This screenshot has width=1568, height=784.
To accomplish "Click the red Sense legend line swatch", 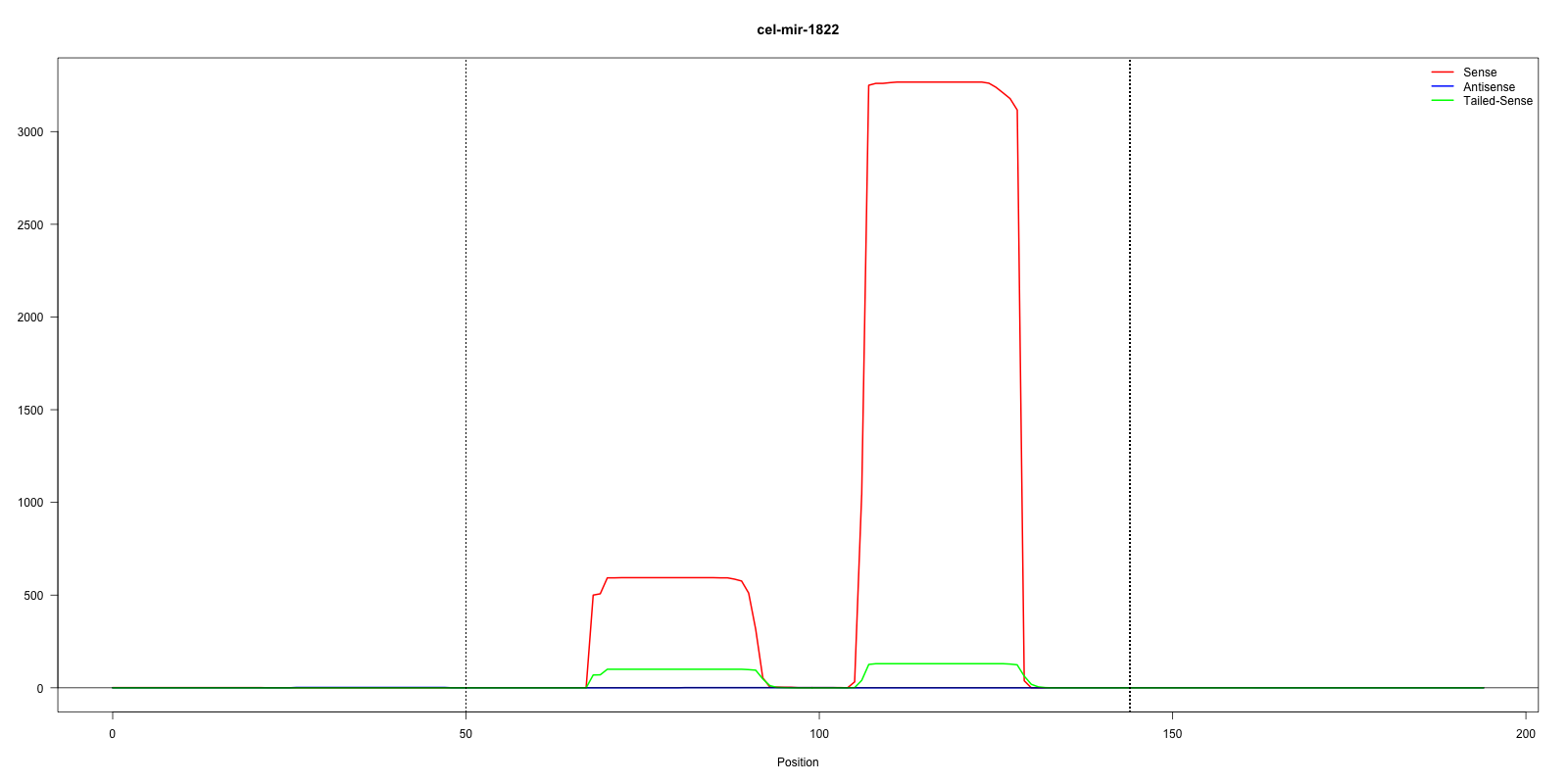I will pyautogui.click(x=1442, y=73).
